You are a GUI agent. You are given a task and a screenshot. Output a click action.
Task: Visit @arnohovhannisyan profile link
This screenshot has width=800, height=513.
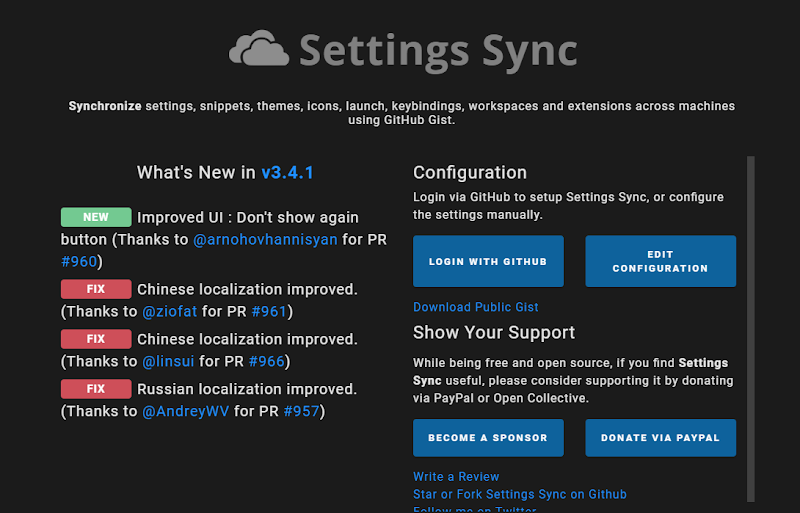[x=265, y=240]
